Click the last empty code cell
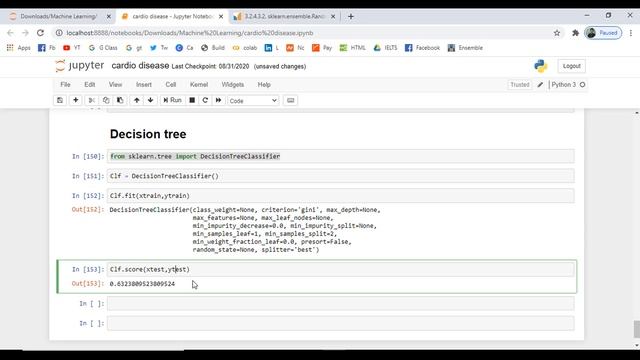The image size is (640, 360). pos(340,323)
